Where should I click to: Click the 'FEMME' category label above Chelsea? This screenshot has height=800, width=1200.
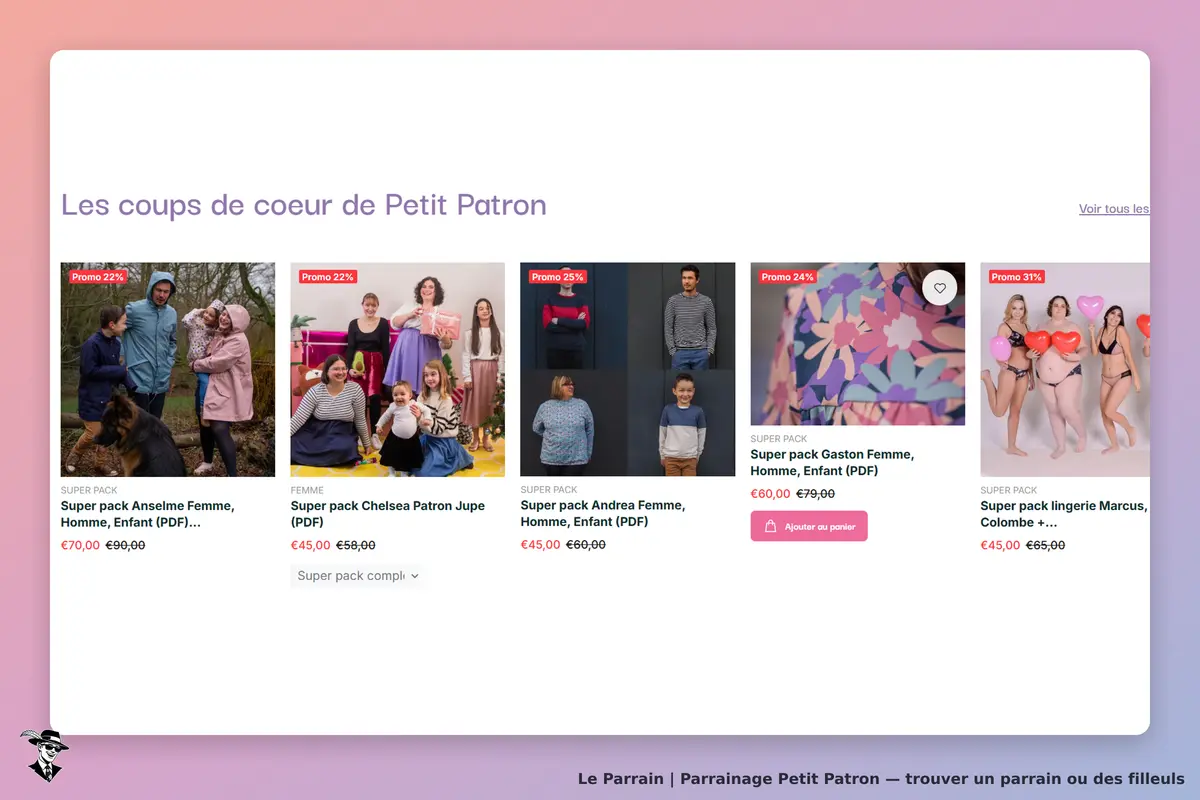pos(307,490)
